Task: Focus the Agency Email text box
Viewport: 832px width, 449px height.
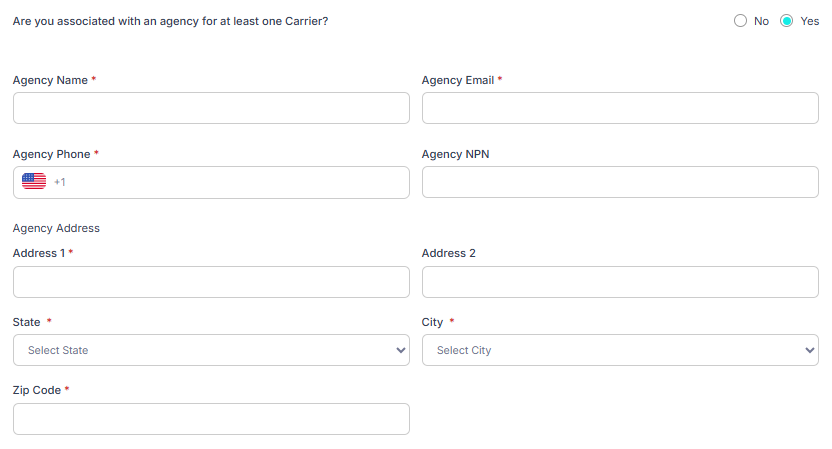Action: [x=620, y=108]
